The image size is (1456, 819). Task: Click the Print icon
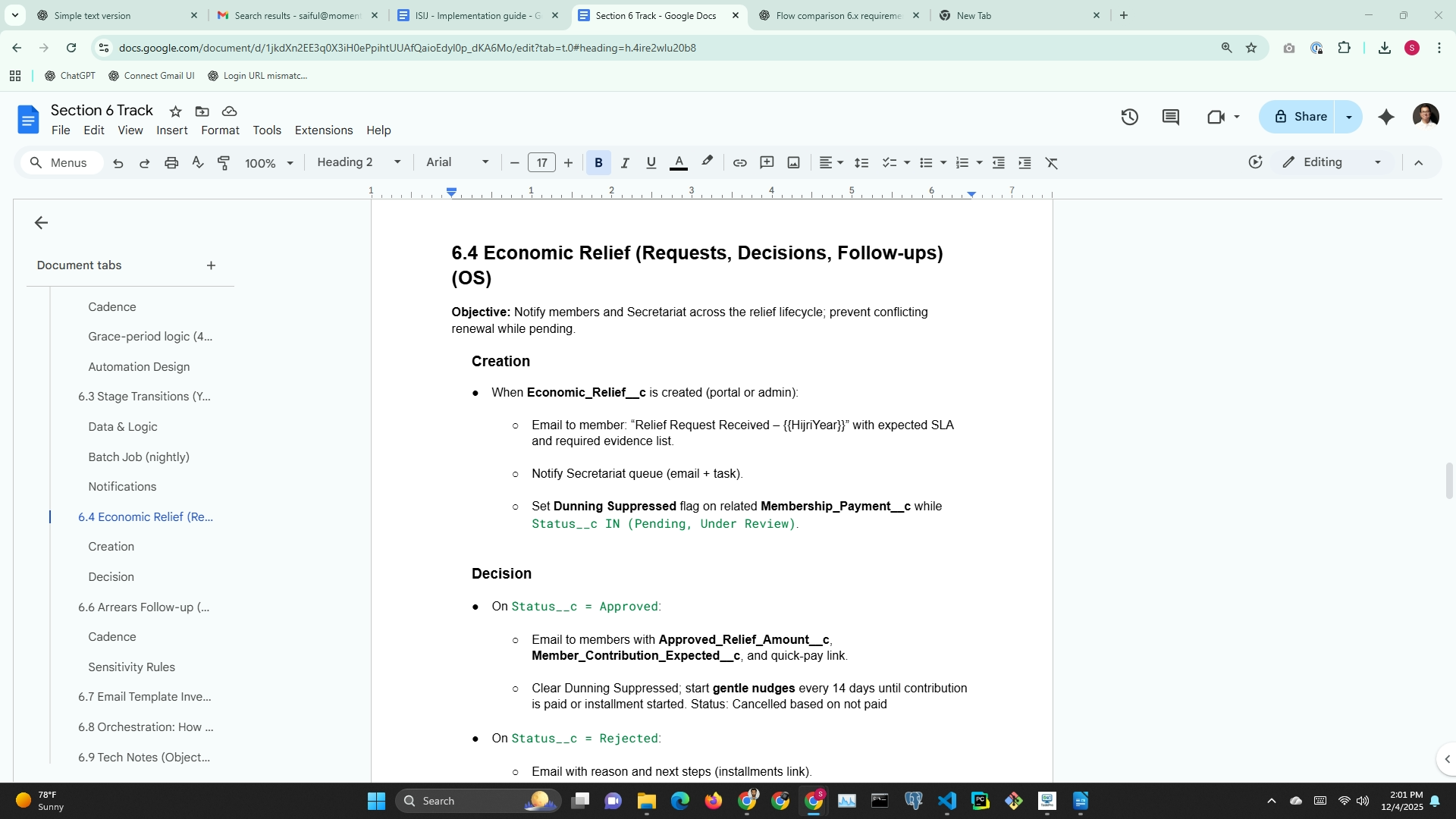[x=171, y=163]
